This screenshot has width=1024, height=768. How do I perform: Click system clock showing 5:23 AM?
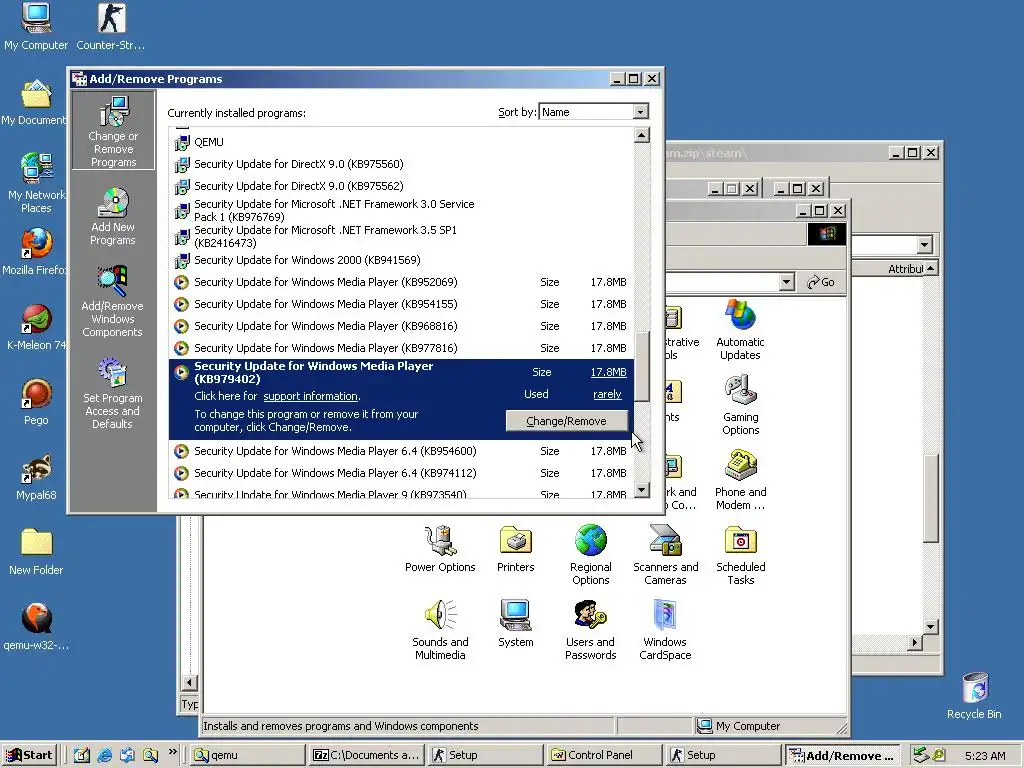(x=985, y=756)
